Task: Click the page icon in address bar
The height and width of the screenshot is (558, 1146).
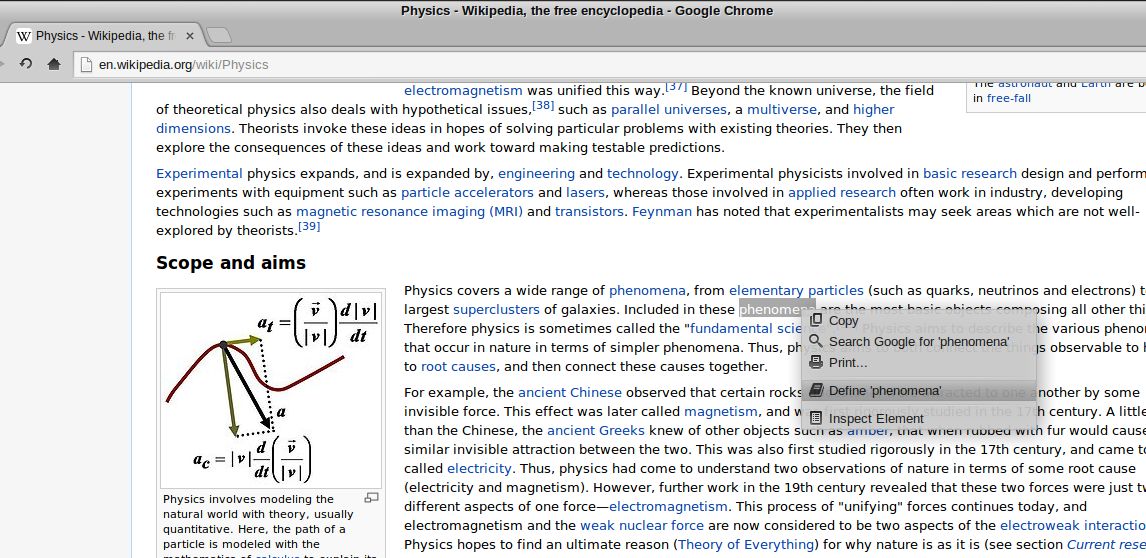Action: pyautogui.click(x=87, y=64)
